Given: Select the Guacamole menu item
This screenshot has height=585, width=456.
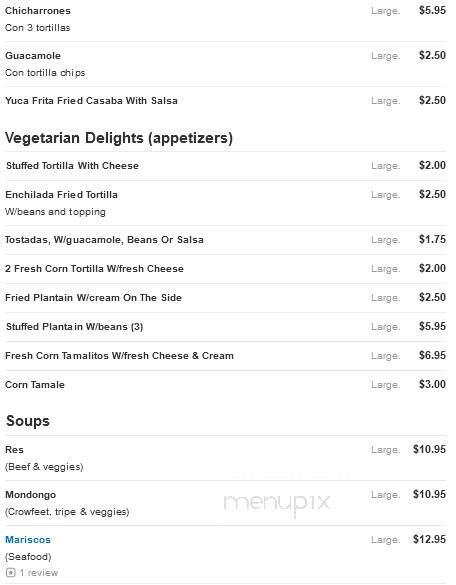Looking at the screenshot, I should (33, 56).
